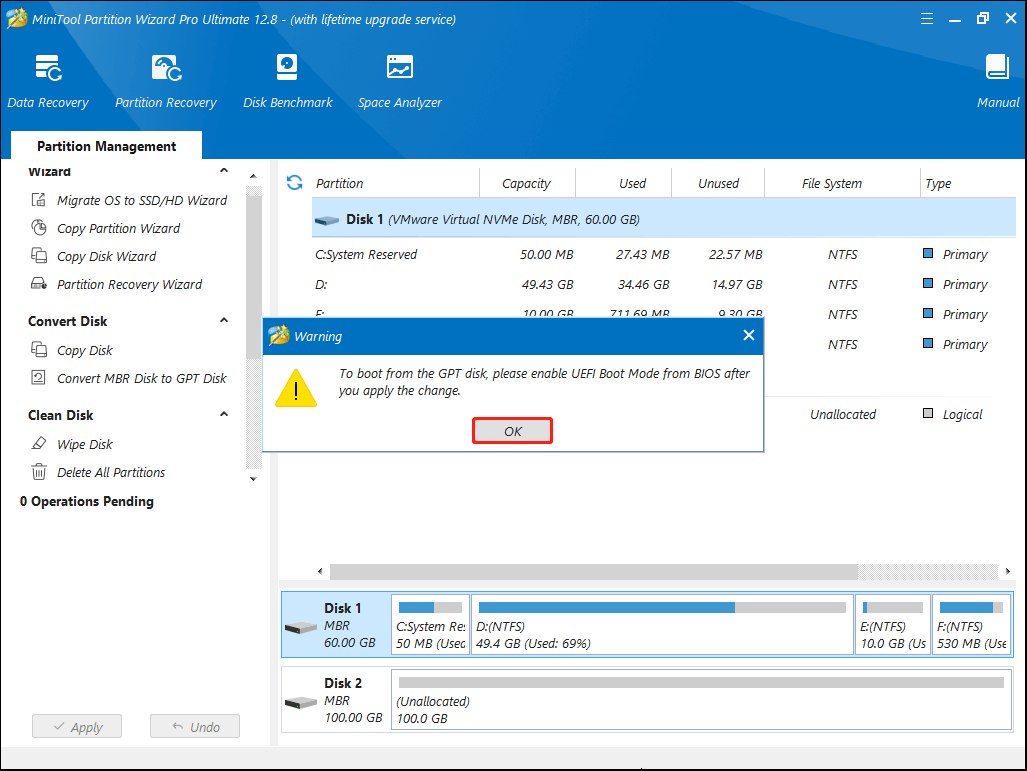1027x771 pixels.
Task: Click the 0 Operations Pending label
Action: click(86, 501)
